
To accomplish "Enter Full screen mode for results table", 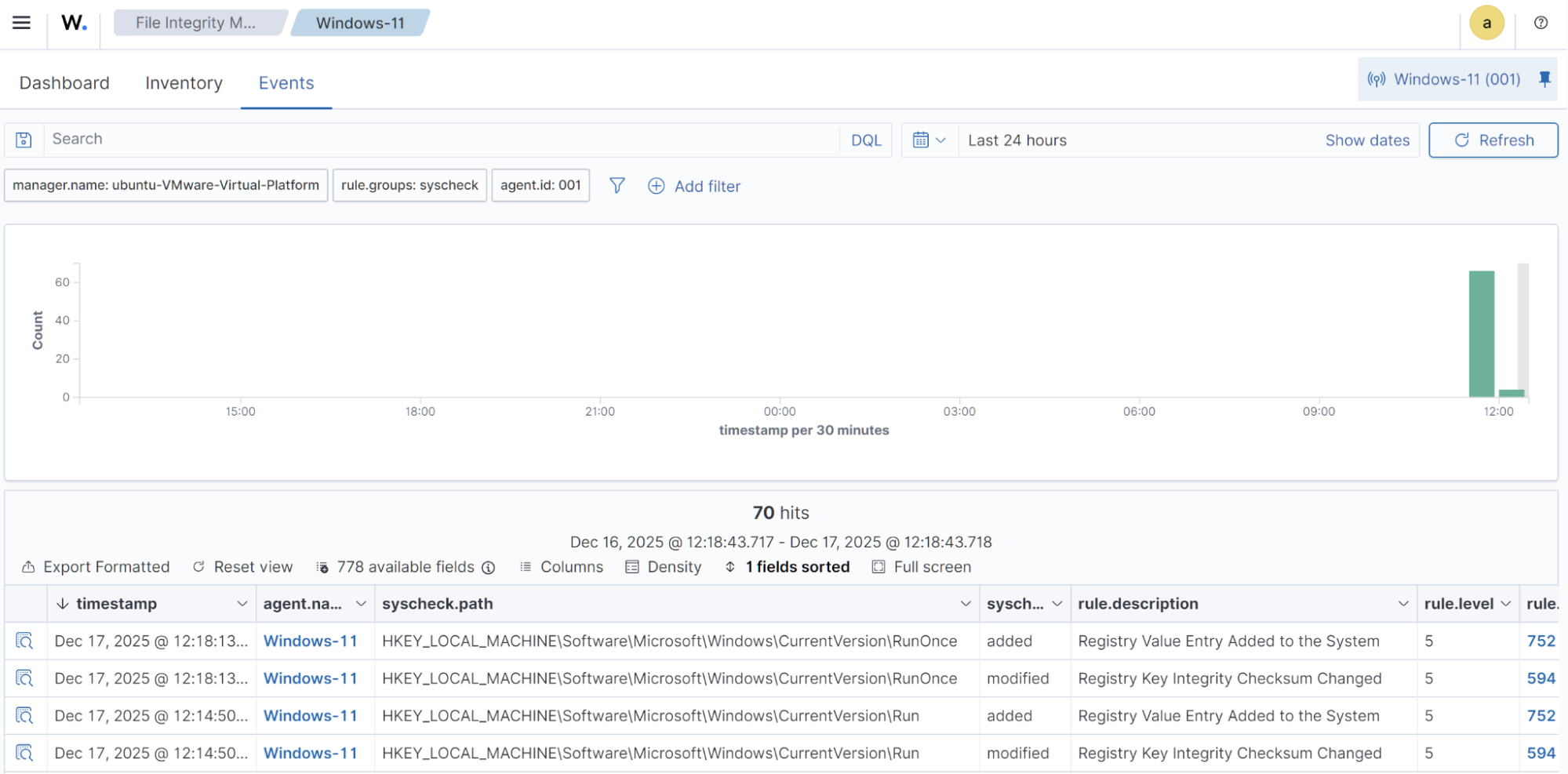I will [921, 566].
